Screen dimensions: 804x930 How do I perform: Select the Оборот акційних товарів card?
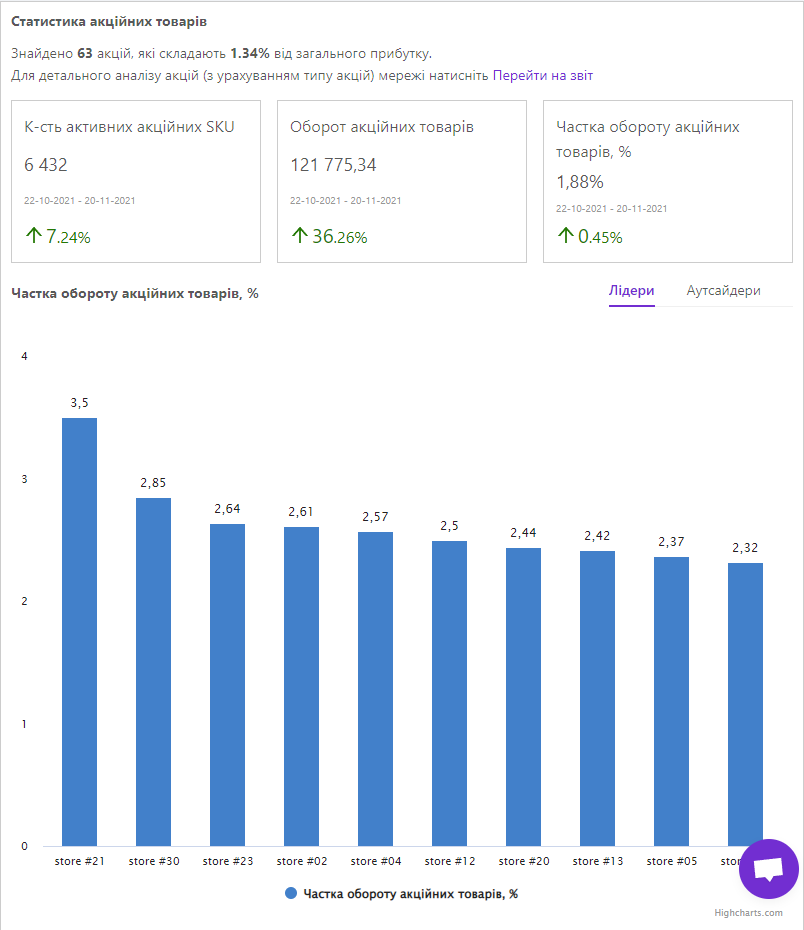[x=401, y=181]
